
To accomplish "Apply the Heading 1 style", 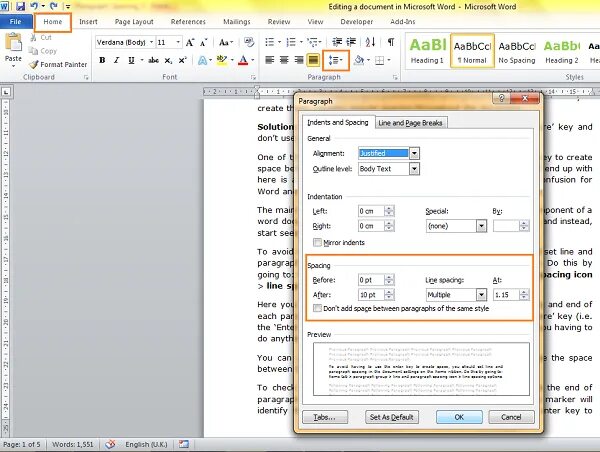I will pos(427,51).
